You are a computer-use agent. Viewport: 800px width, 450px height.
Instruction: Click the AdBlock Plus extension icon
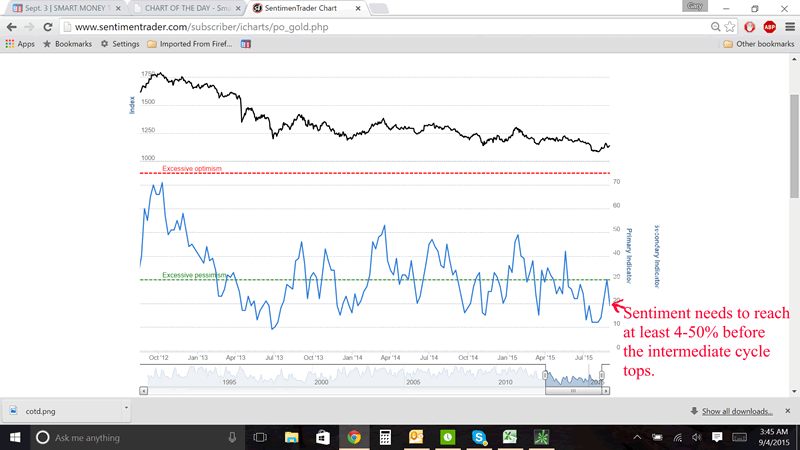pos(769,27)
